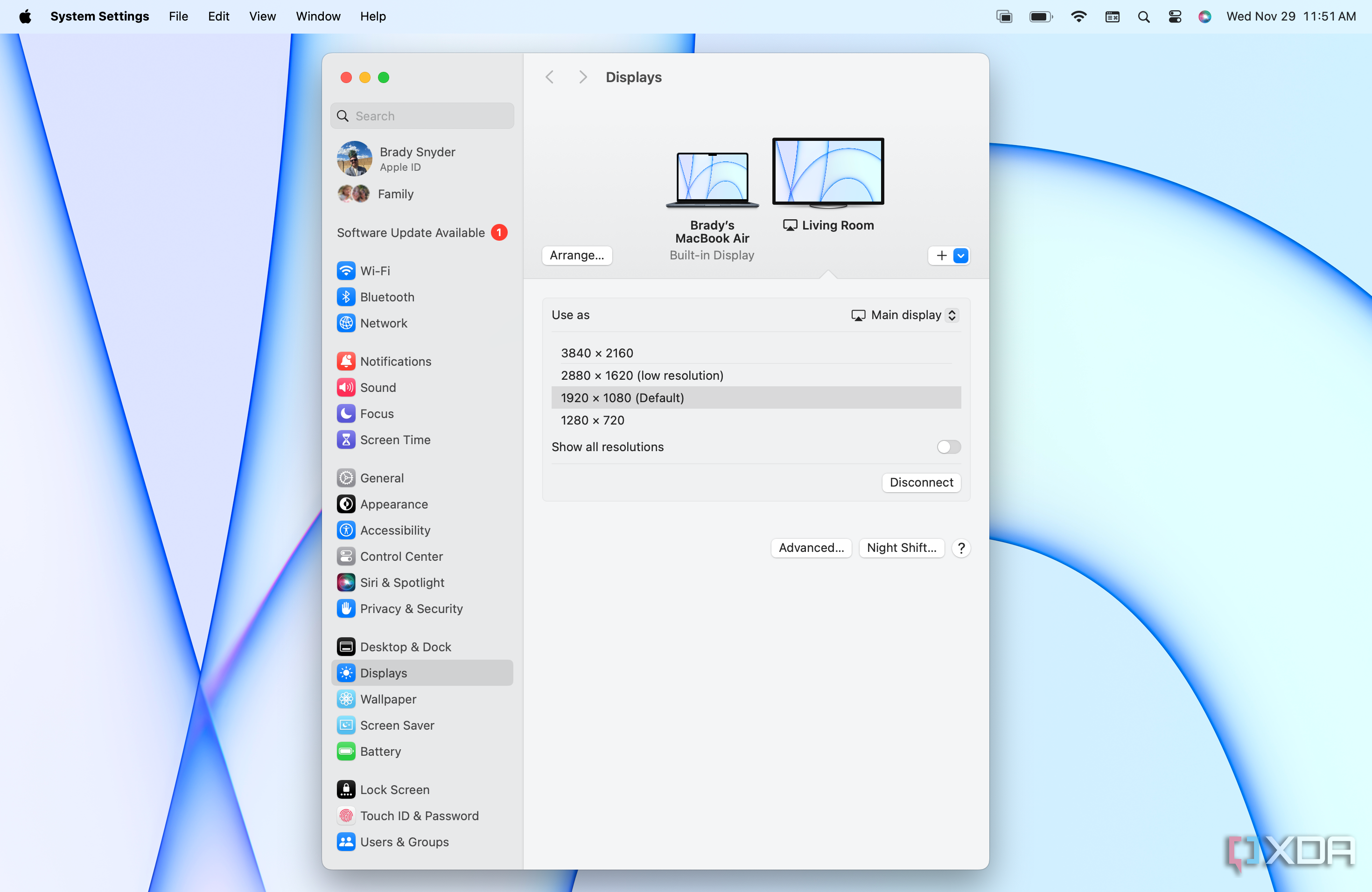Open Control Center in menu bar
The image size is (1372, 892).
pos(1175,17)
